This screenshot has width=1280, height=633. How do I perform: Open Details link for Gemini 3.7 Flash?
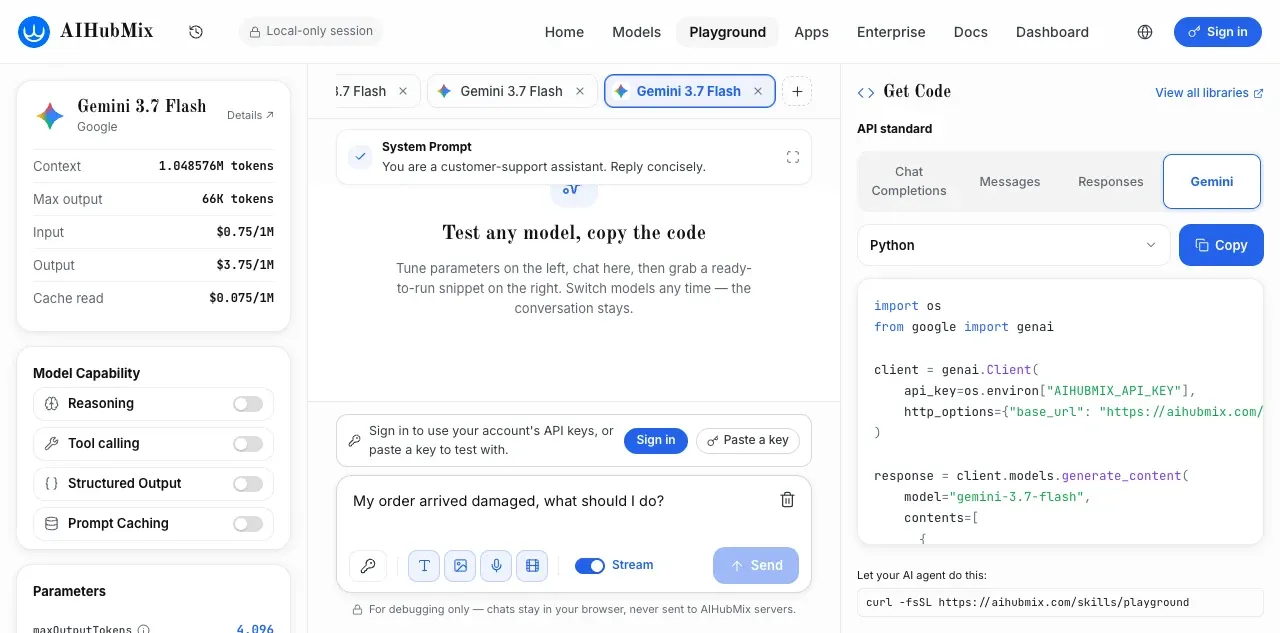coord(250,115)
